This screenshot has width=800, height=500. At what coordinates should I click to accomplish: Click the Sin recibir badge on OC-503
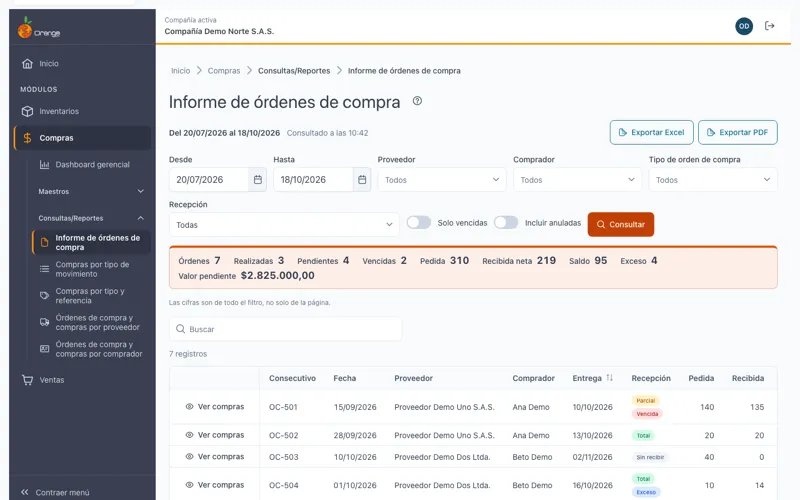pos(650,457)
